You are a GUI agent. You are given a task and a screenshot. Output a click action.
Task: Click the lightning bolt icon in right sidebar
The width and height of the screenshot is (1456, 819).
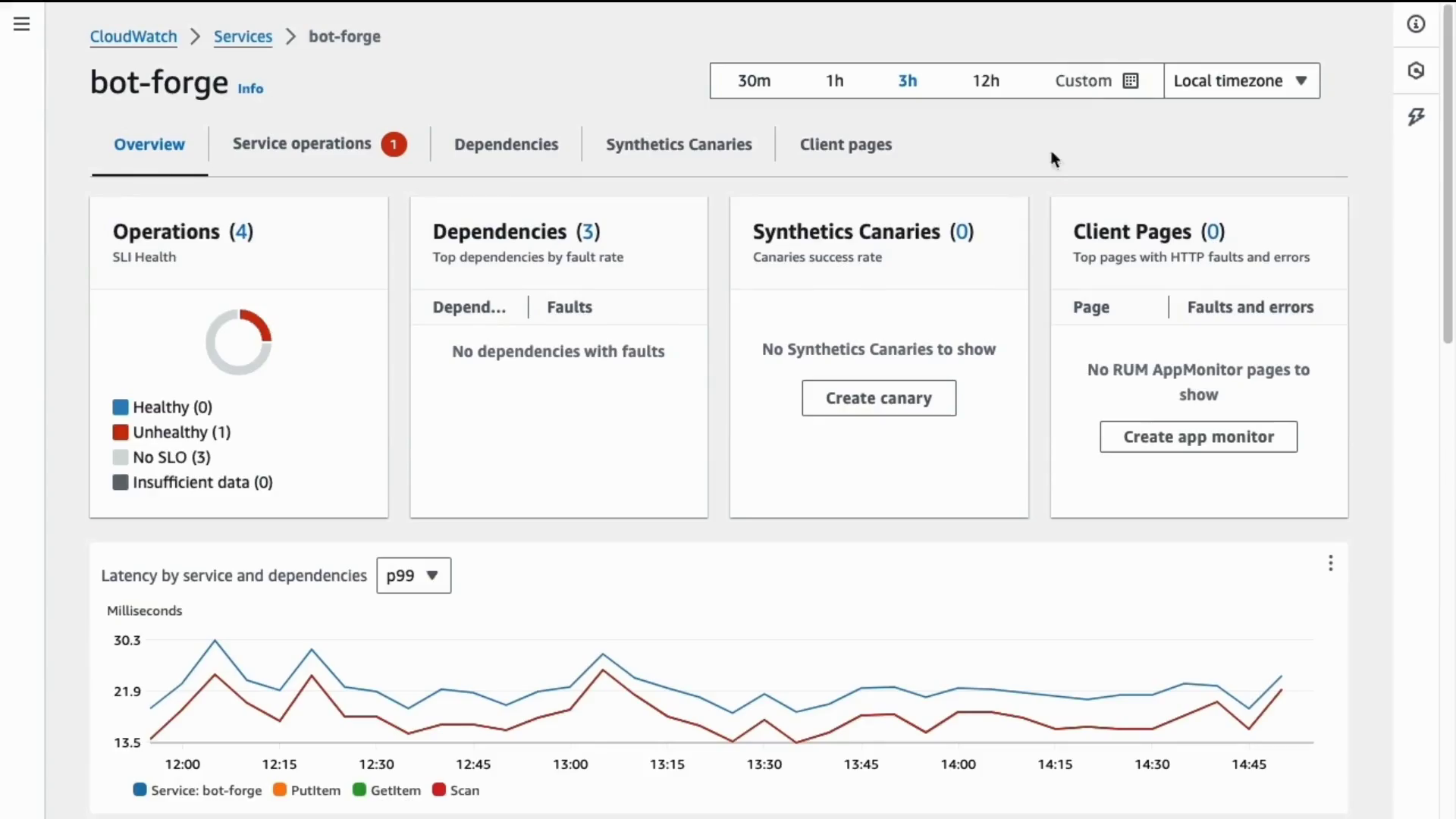click(1416, 117)
